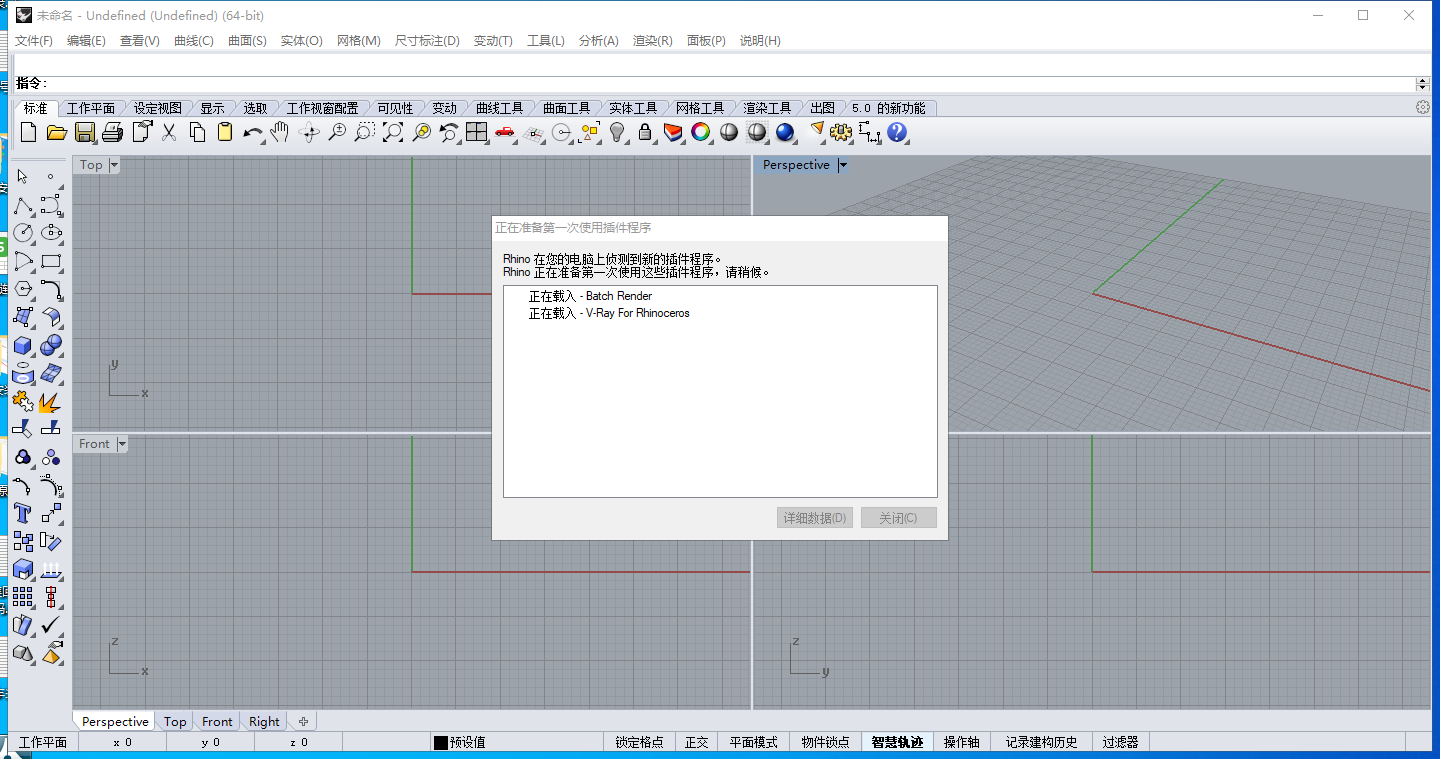The height and width of the screenshot is (759, 1440).
Task: Toggle 锁定格点 grid snap
Action: (x=639, y=742)
